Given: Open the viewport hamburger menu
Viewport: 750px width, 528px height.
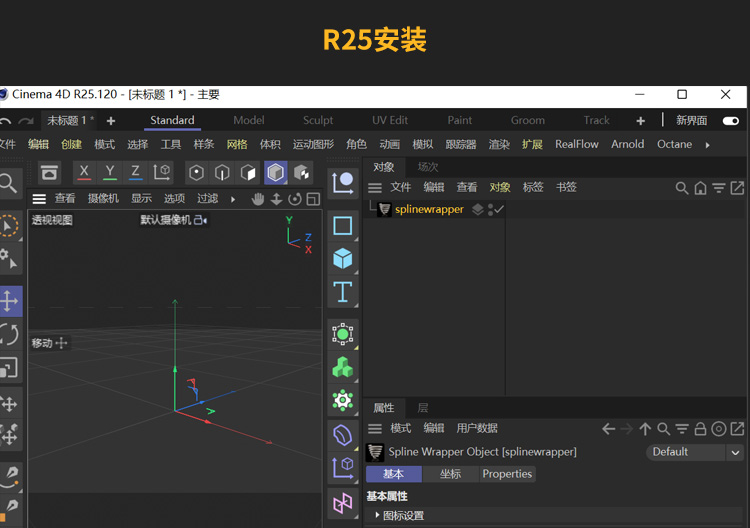Looking at the screenshot, I should pos(39,199).
